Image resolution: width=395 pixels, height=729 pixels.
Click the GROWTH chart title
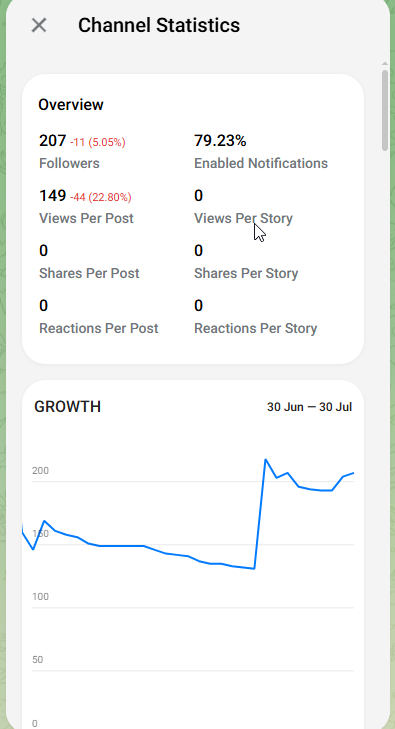[x=67, y=407]
